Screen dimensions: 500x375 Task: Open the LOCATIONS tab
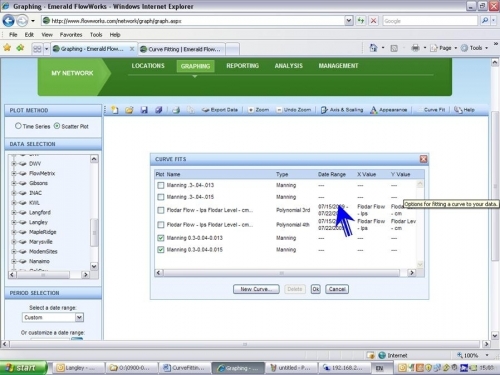[x=148, y=66]
